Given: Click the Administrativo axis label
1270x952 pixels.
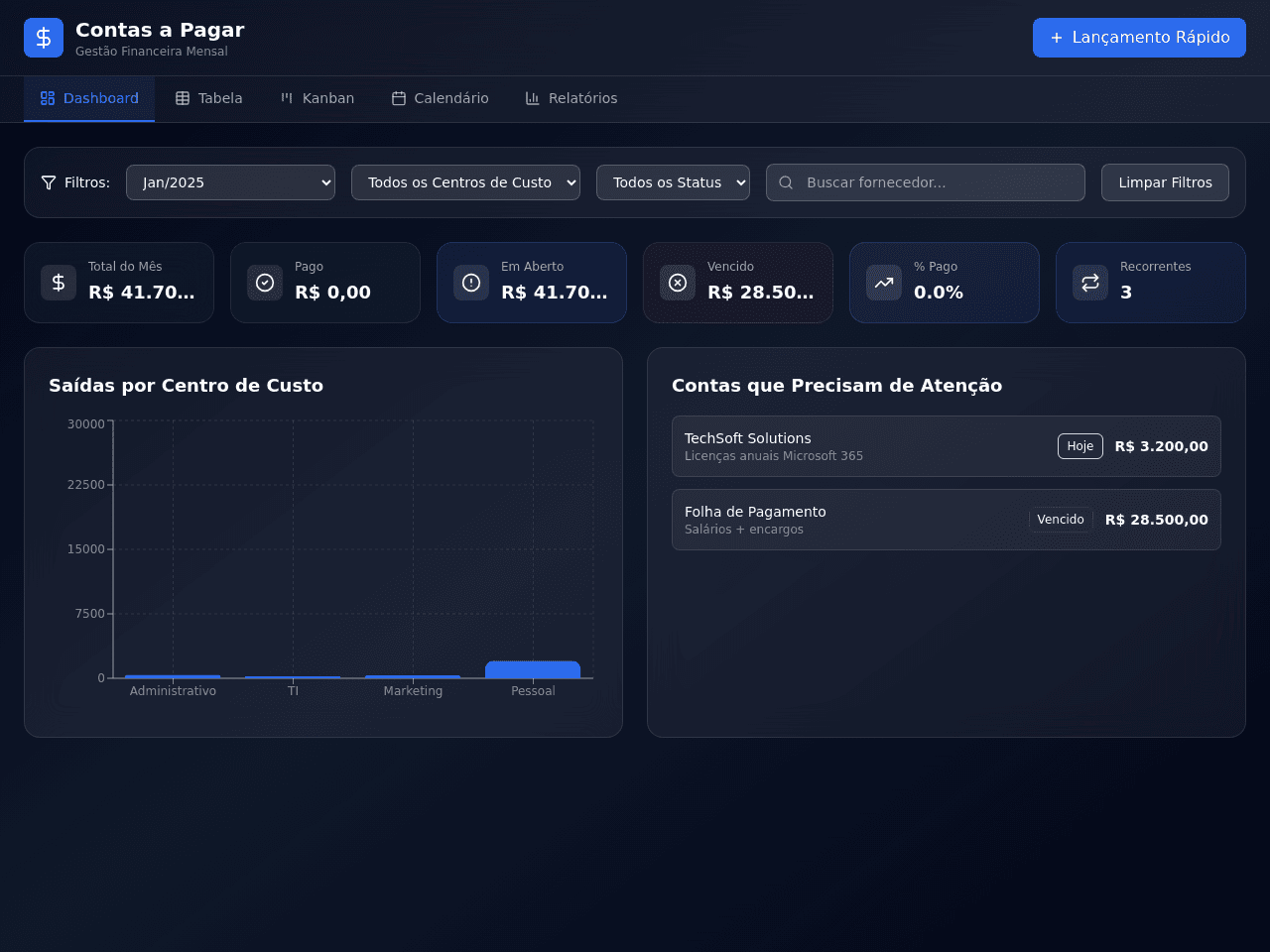Looking at the screenshot, I should click(x=173, y=691).
